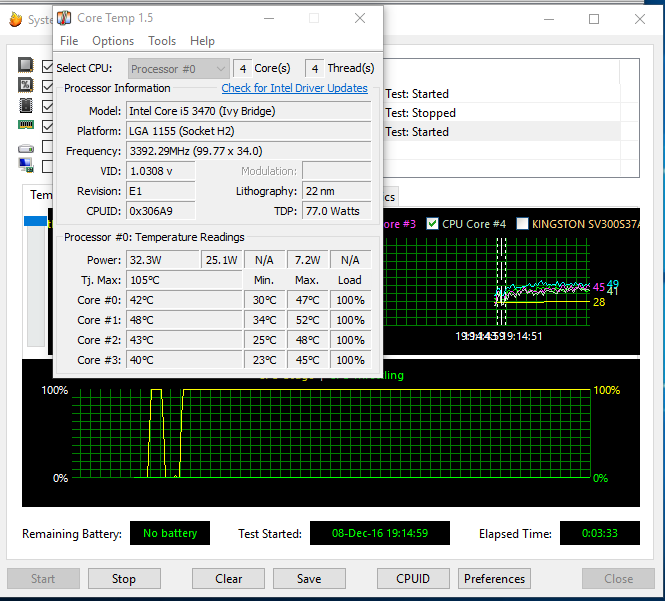Screen dimensions: 665x601
Task: Click Core #2 temperature '43°C'
Action: coord(184,340)
